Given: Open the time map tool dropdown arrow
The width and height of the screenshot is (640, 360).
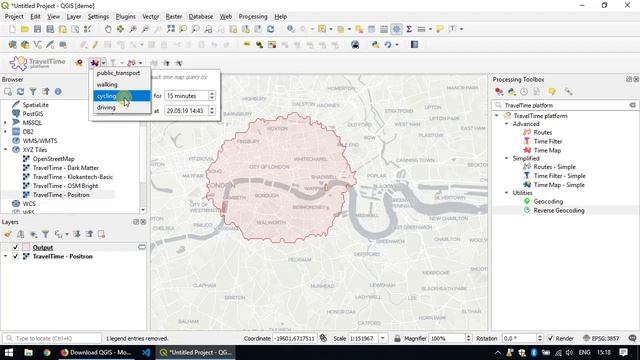Looking at the screenshot, I should point(104,63).
